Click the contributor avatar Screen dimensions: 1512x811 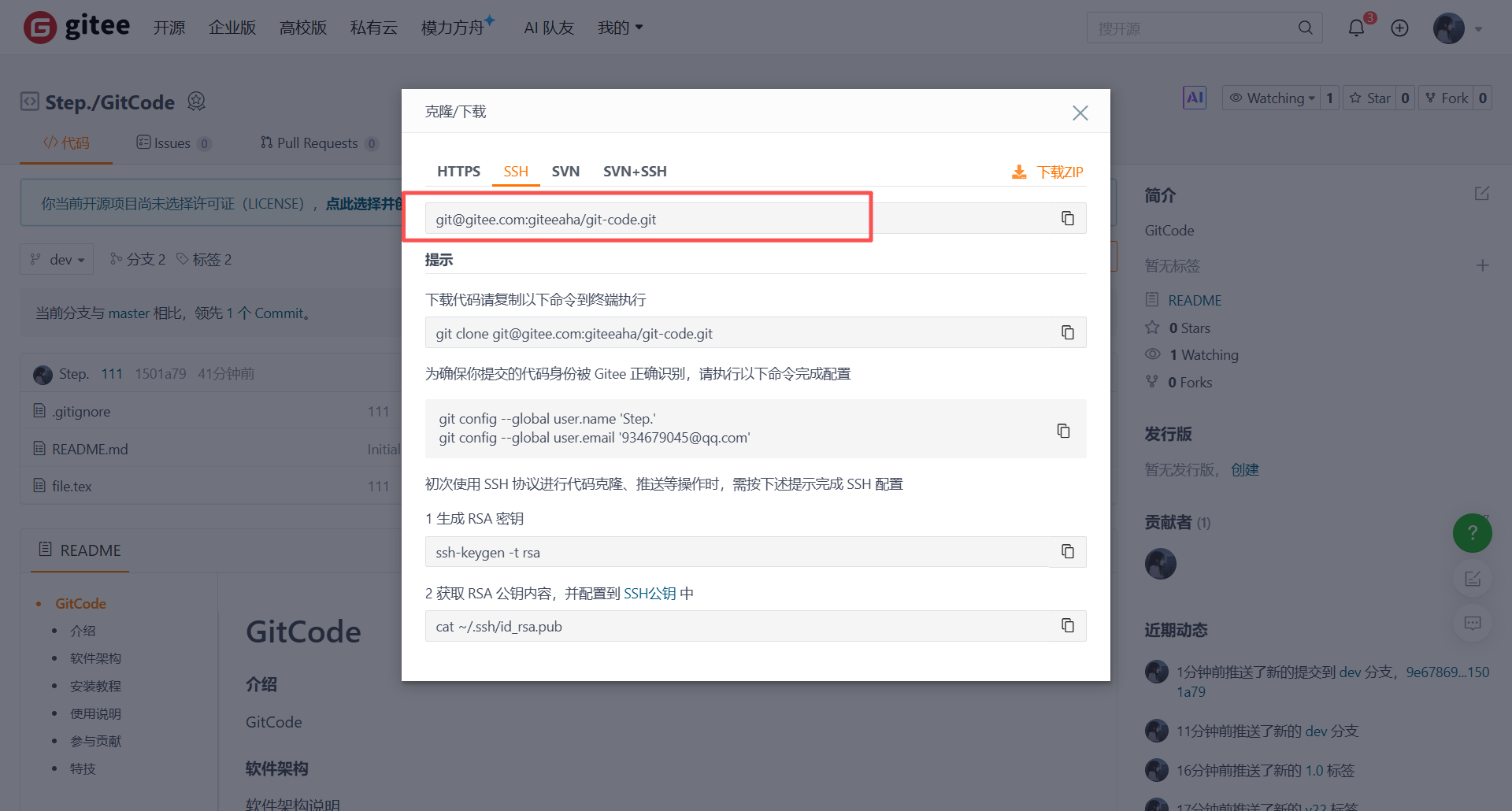point(1160,564)
